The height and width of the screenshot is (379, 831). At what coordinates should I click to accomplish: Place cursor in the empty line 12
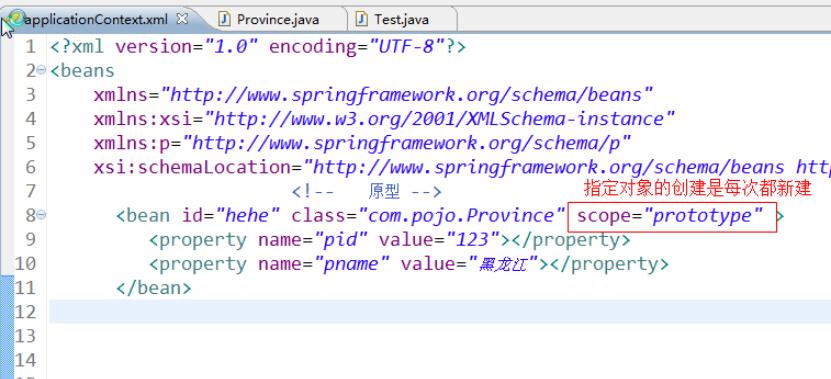coord(440,312)
